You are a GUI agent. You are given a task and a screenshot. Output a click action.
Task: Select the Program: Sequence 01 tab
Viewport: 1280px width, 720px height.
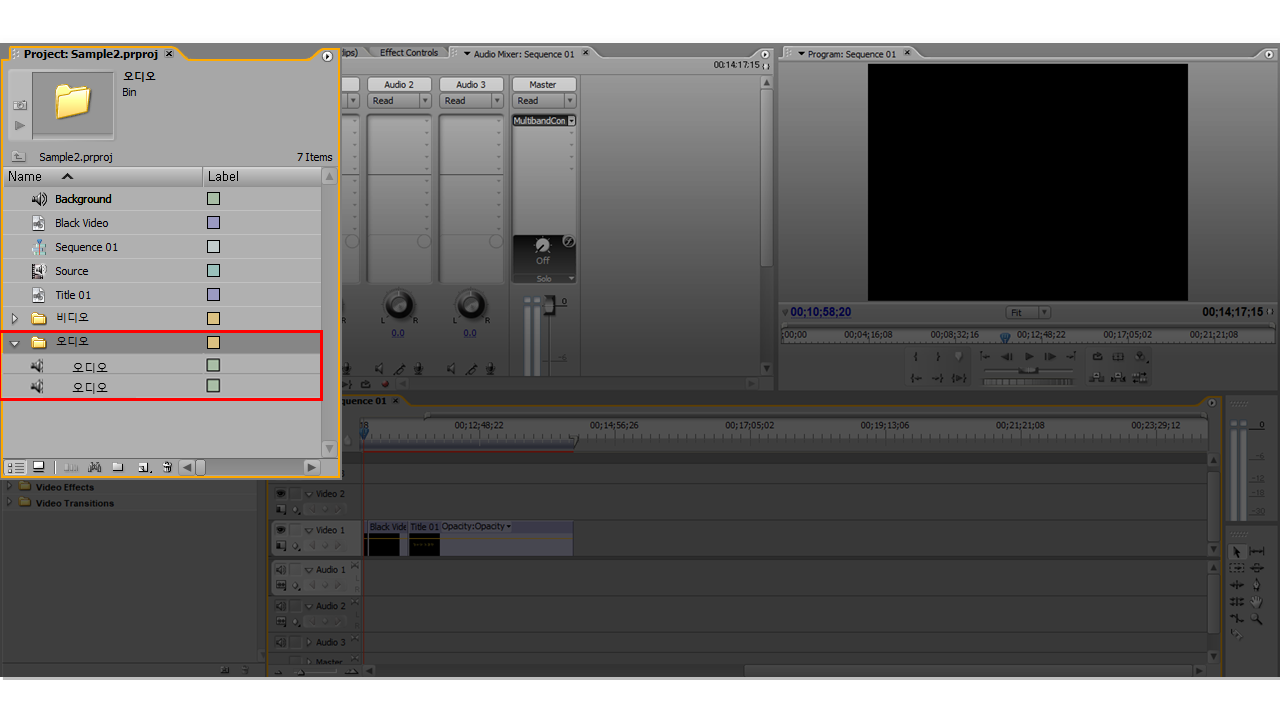851,54
